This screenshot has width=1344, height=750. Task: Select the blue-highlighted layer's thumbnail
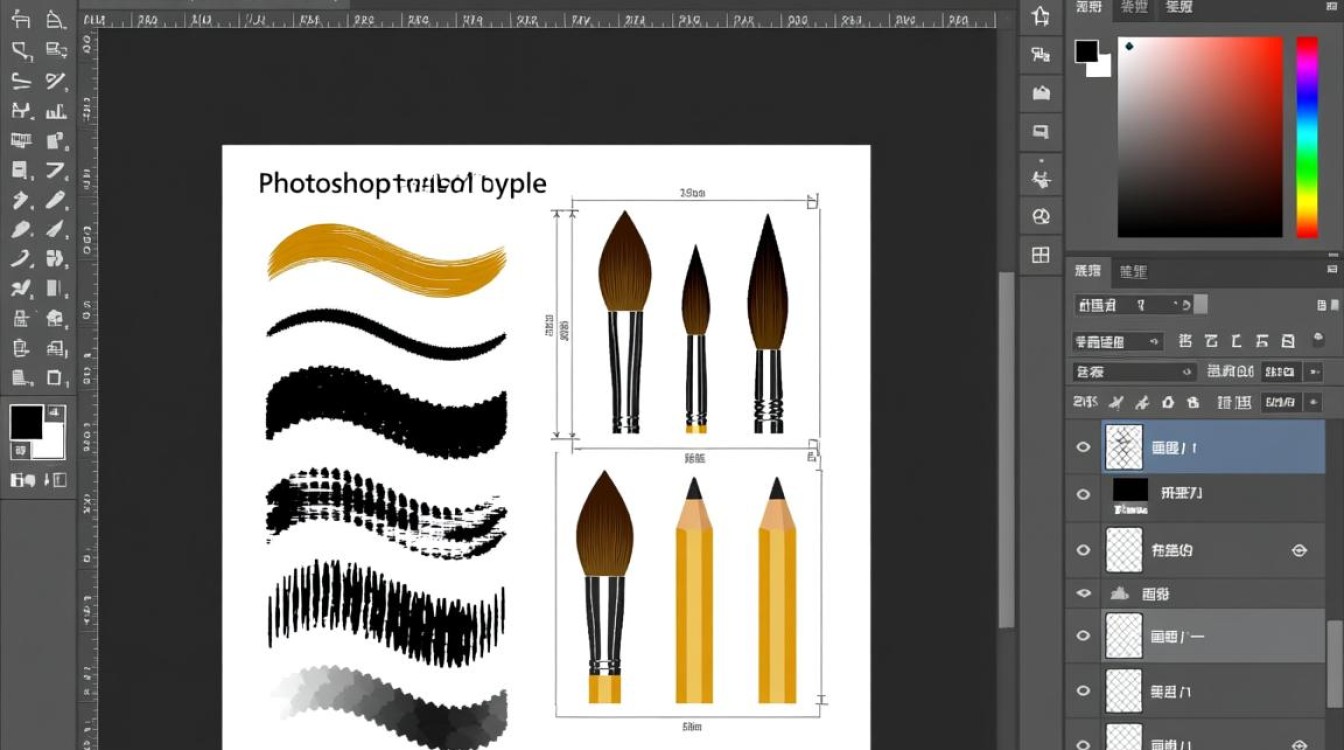point(1123,447)
